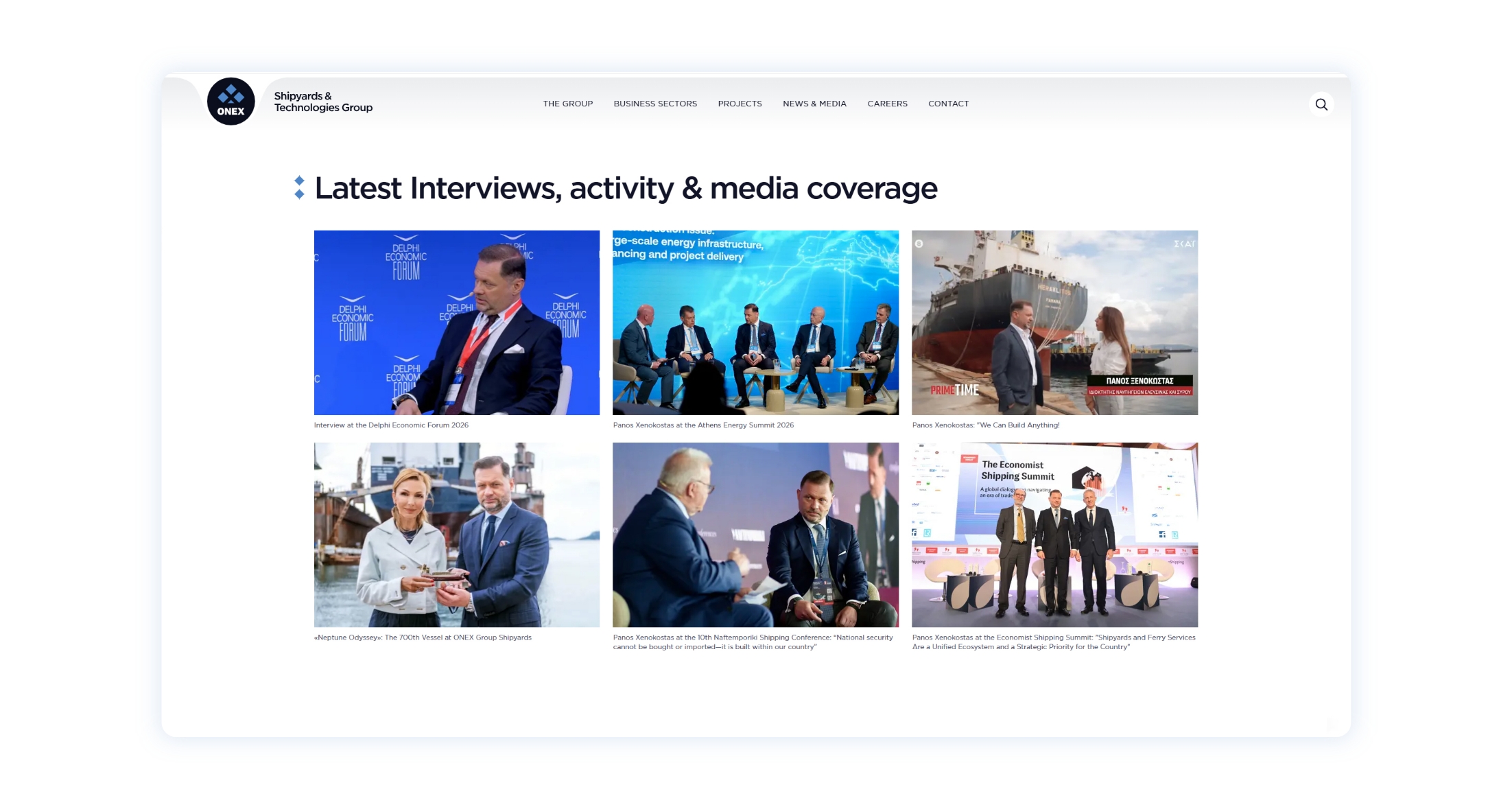Image resolution: width=1512 pixels, height=809 pixels.
Task: Open Neptune Odyssey vessel photo thumbnail
Action: tap(457, 535)
